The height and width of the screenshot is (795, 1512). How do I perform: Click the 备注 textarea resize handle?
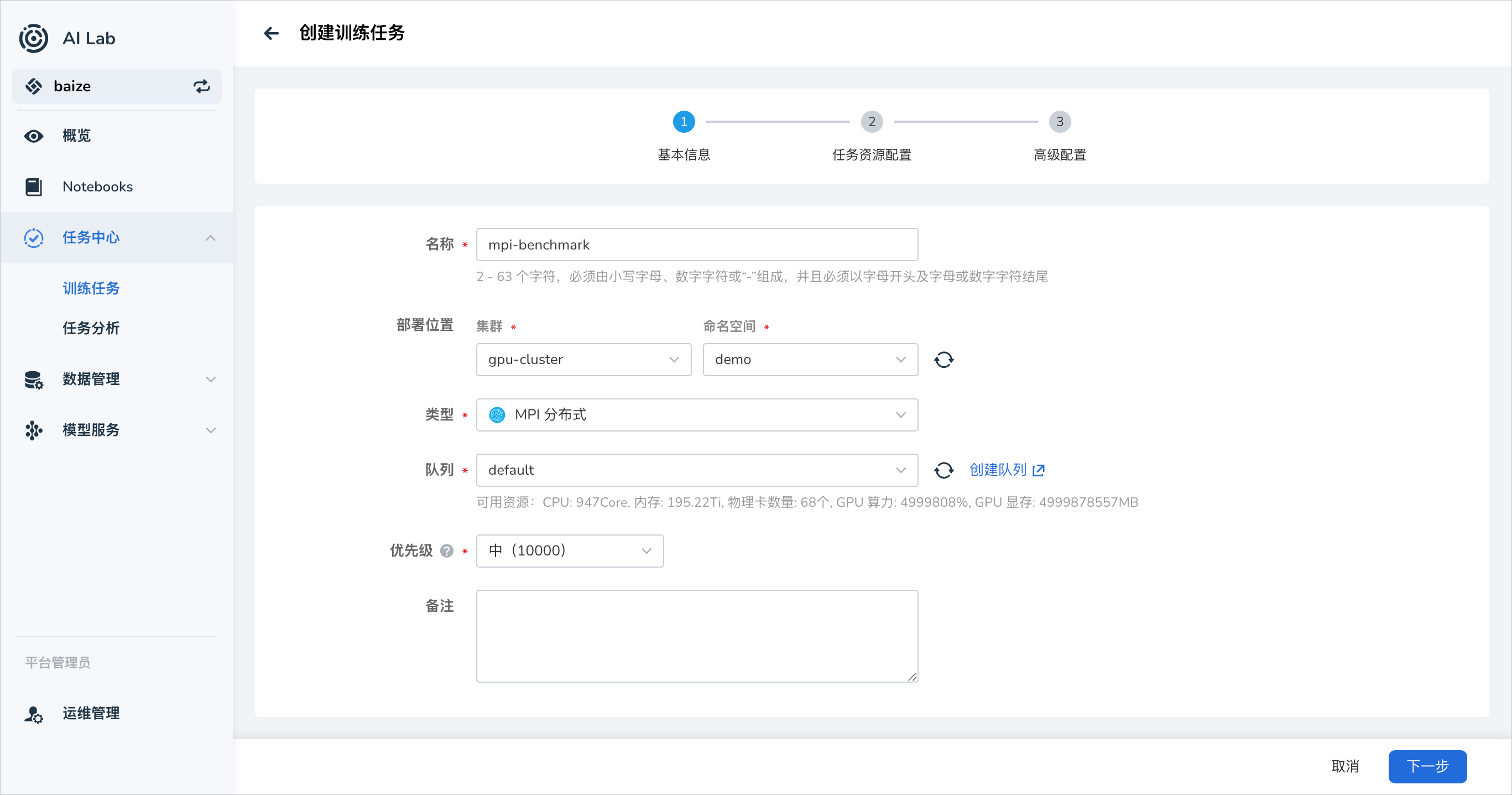pyautogui.click(x=912, y=677)
